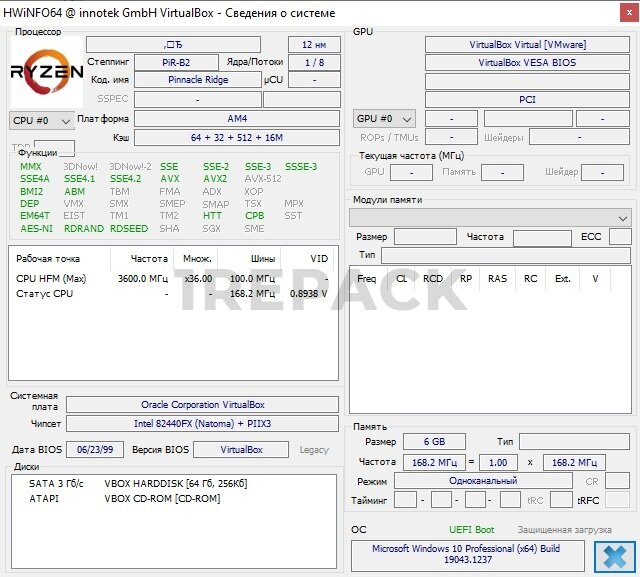This screenshot has width=640, height=577.
Task: Click the UEFI Boot indicator
Action: pyautogui.click(x=471, y=529)
